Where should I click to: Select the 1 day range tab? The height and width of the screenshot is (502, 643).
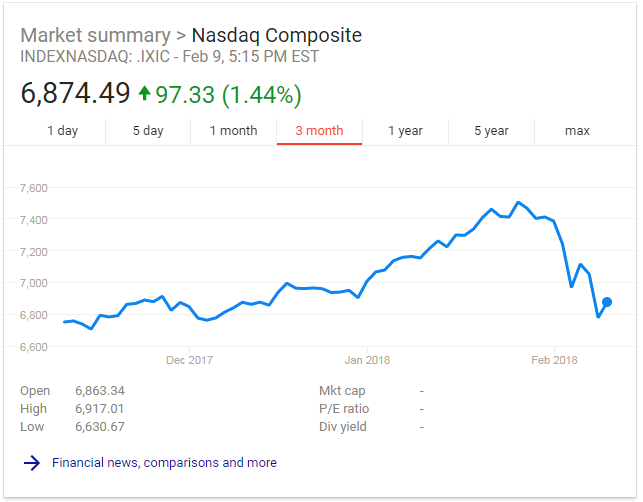[x=62, y=131]
